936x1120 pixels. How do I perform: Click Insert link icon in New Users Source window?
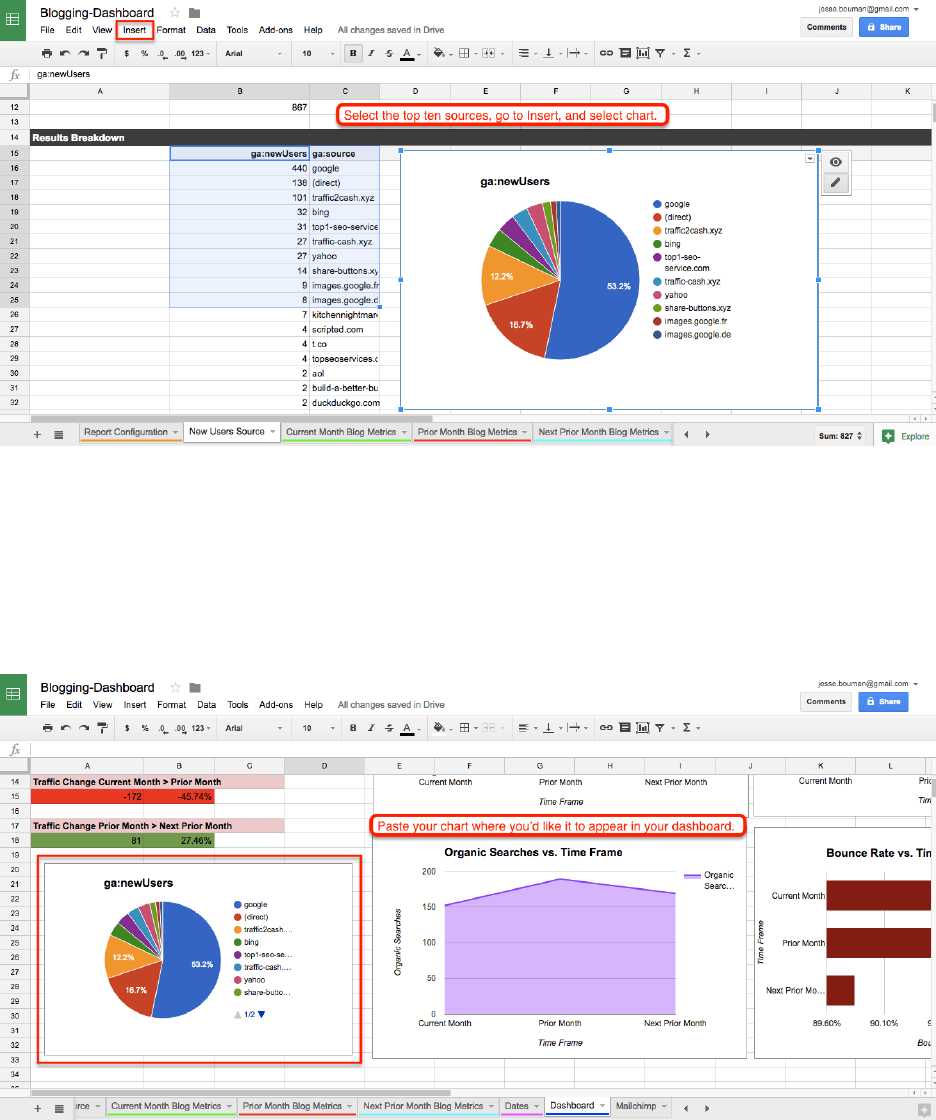606,54
